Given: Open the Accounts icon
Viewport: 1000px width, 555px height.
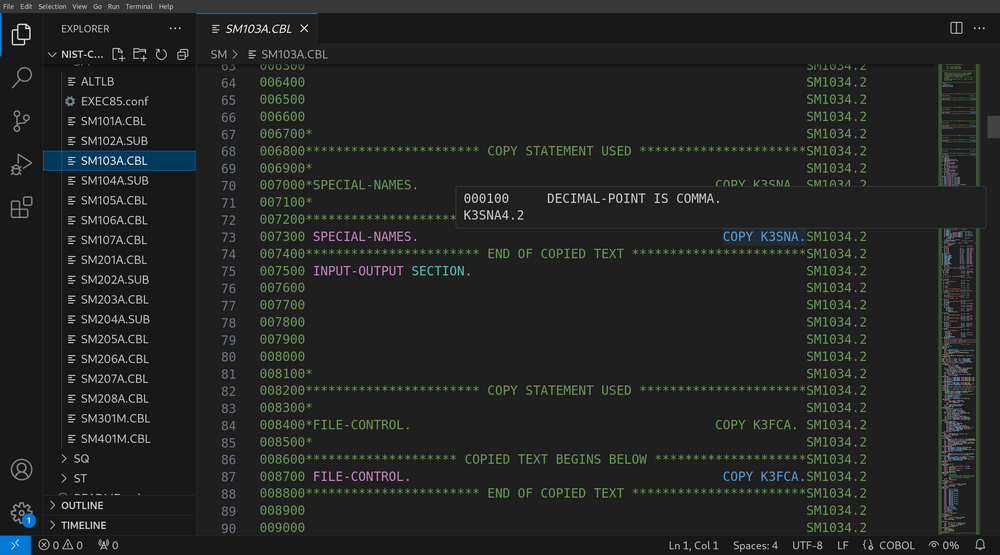Looking at the screenshot, I should (x=21, y=470).
